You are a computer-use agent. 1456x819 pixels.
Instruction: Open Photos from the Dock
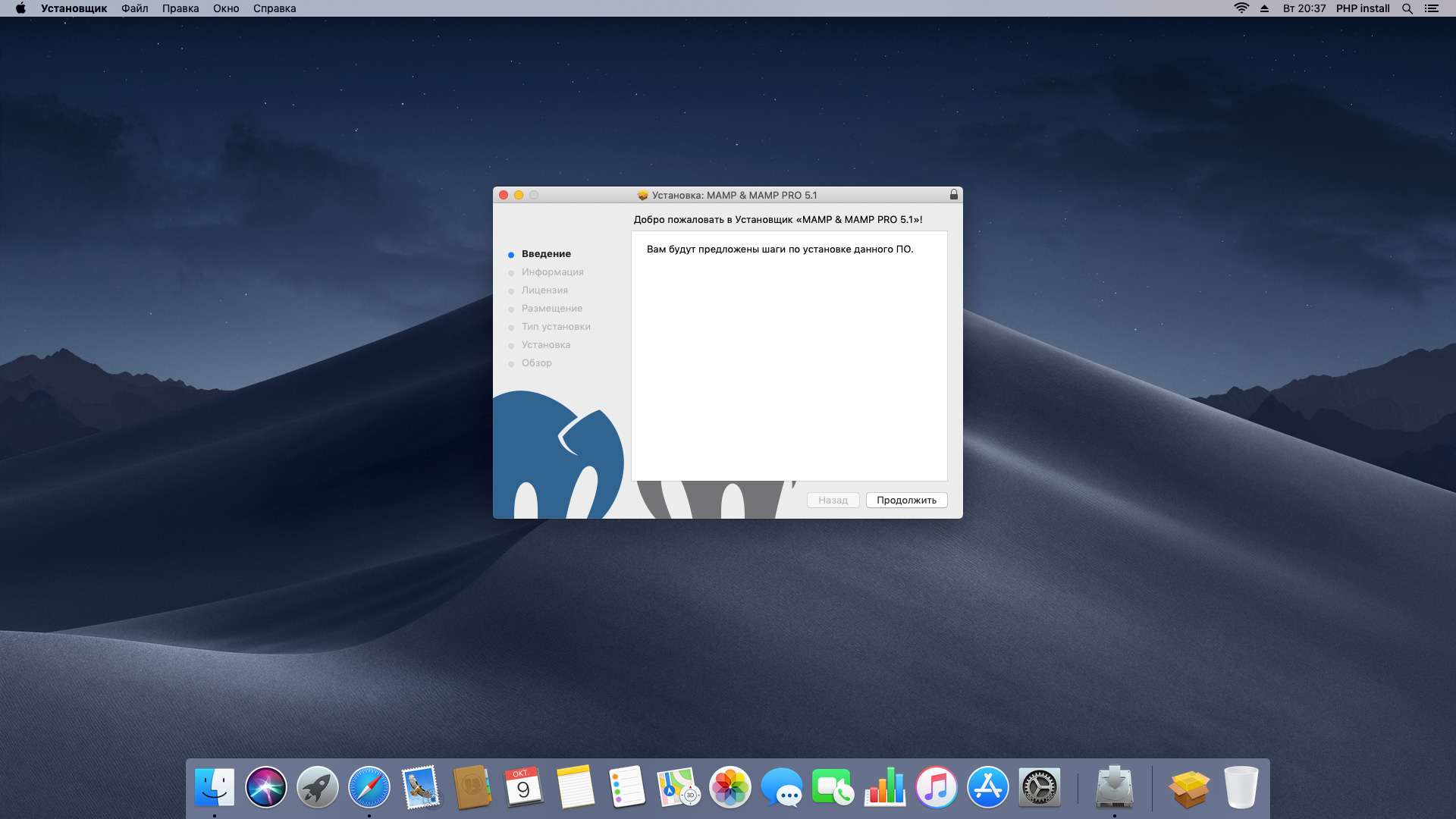coord(730,787)
